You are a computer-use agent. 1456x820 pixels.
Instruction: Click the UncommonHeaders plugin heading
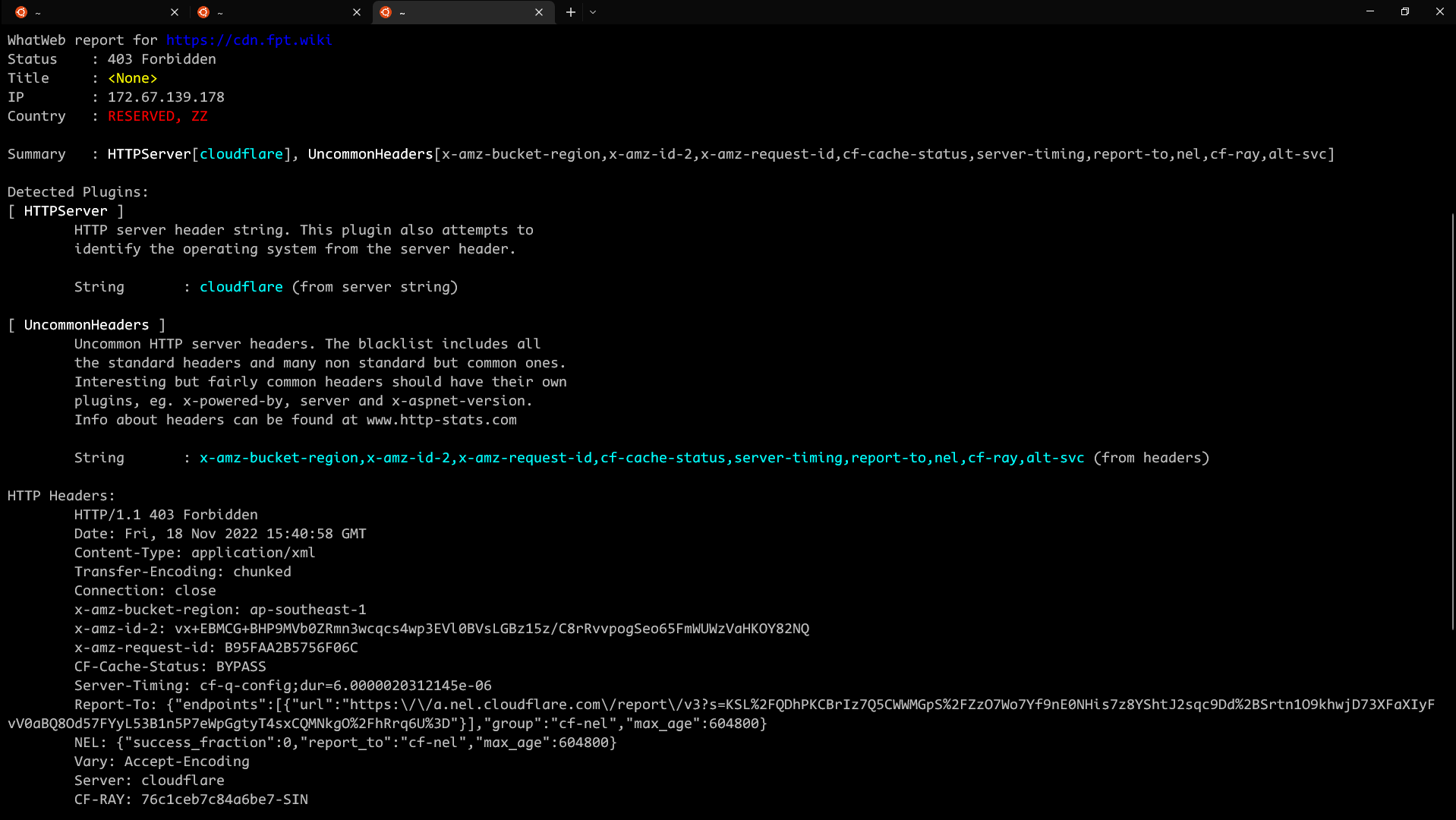(87, 325)
